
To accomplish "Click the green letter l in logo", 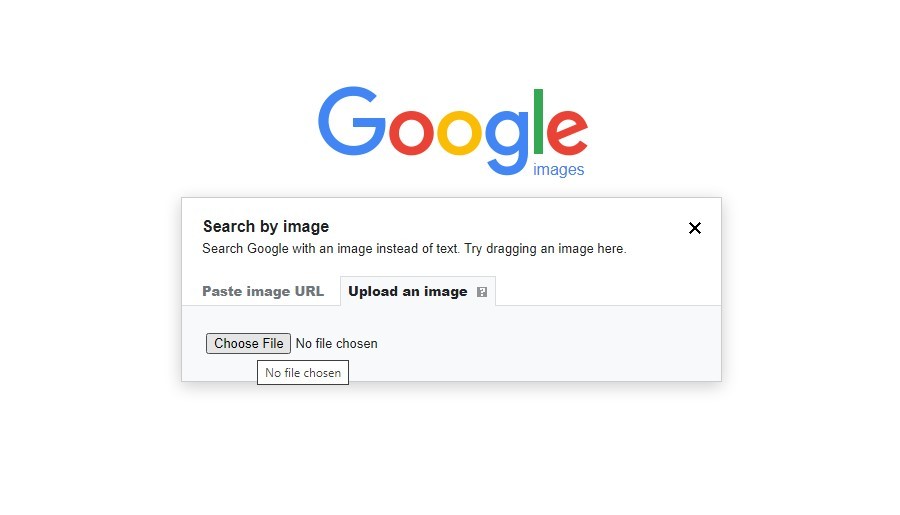I will click(x=538, y=121).
